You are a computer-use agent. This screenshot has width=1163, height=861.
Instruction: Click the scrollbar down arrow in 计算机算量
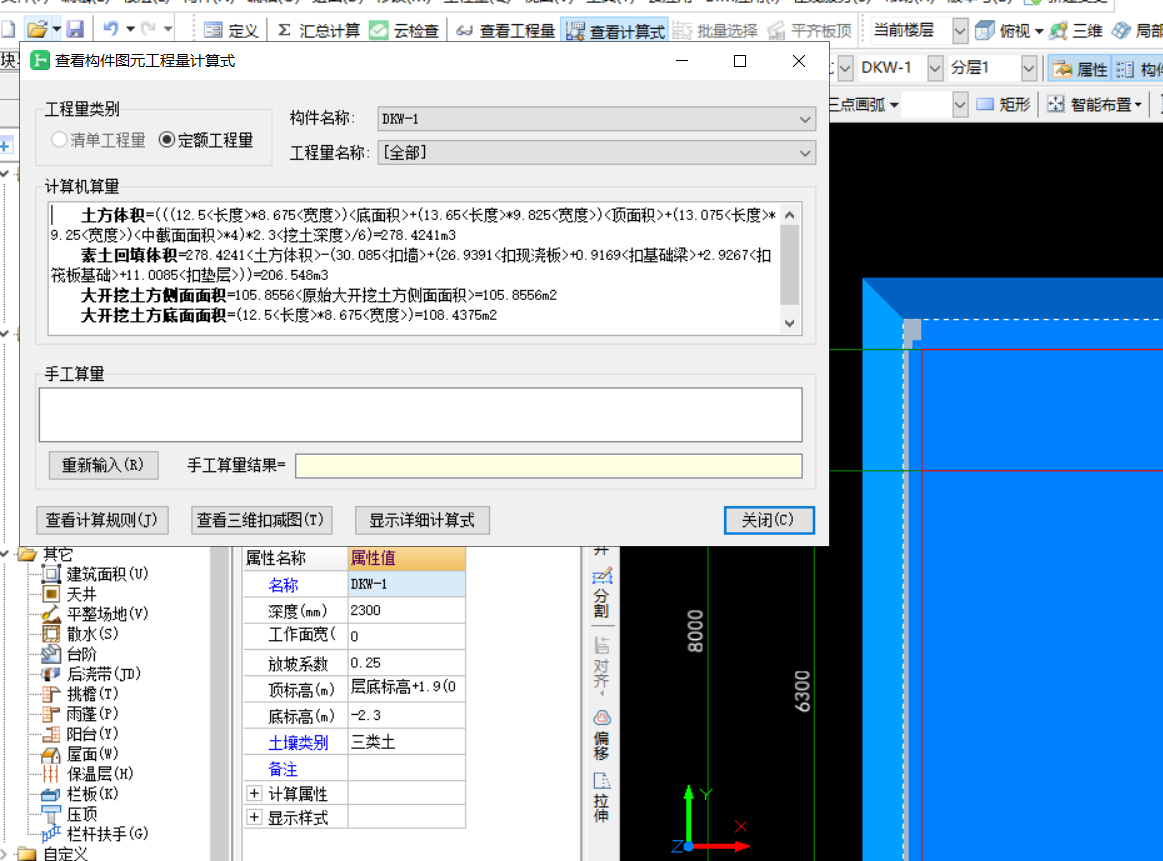pyautogui.click(x=790, y=323)
